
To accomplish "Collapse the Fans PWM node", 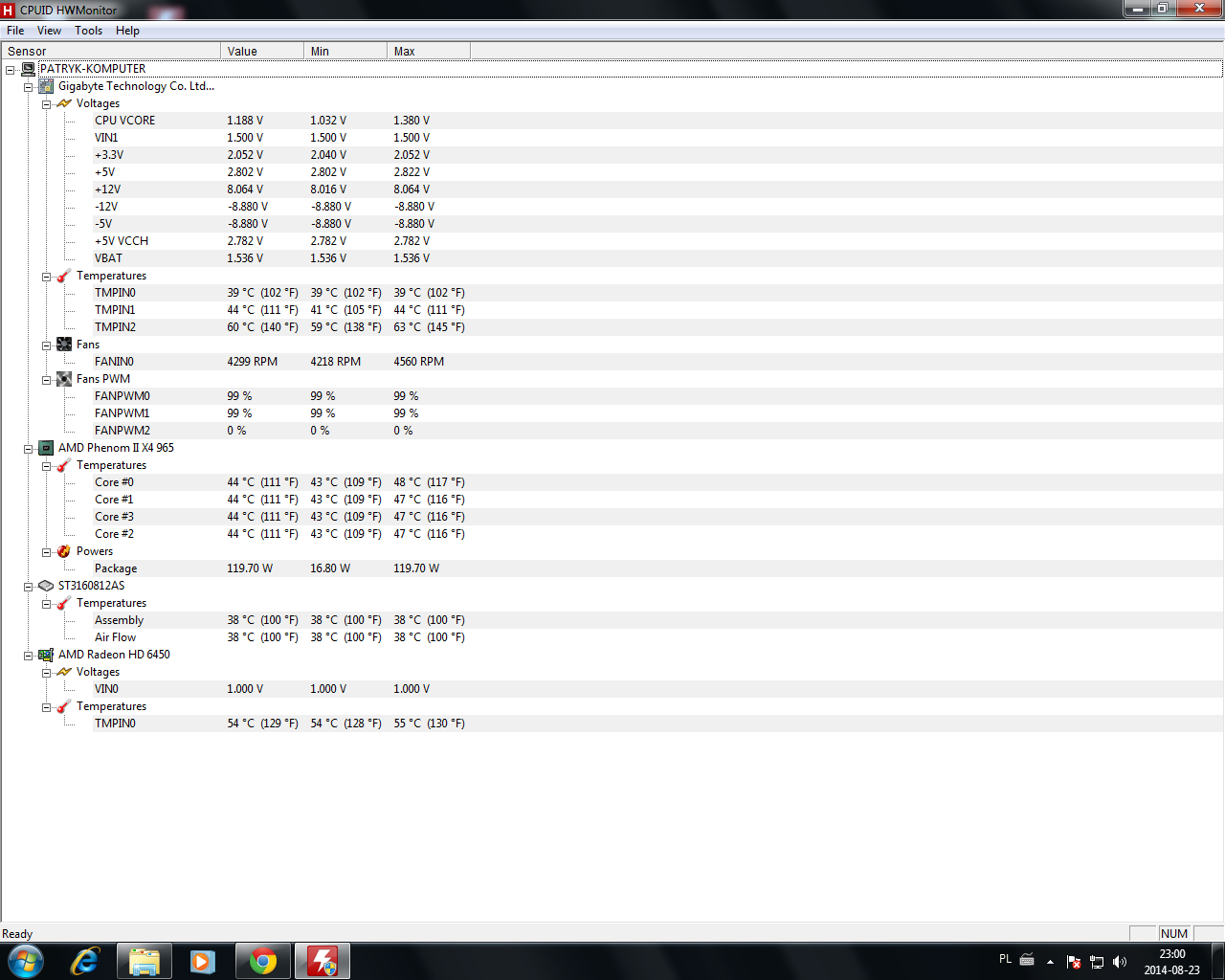I will [x=46, y=380].
